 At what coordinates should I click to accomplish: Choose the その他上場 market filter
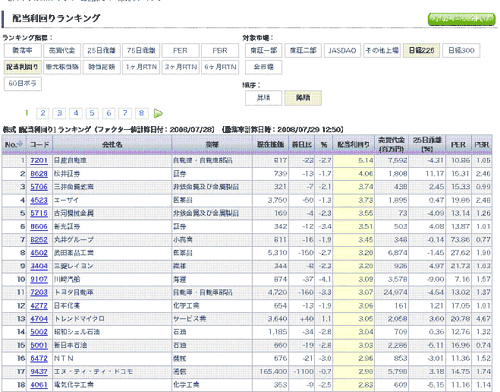(382, 51)
